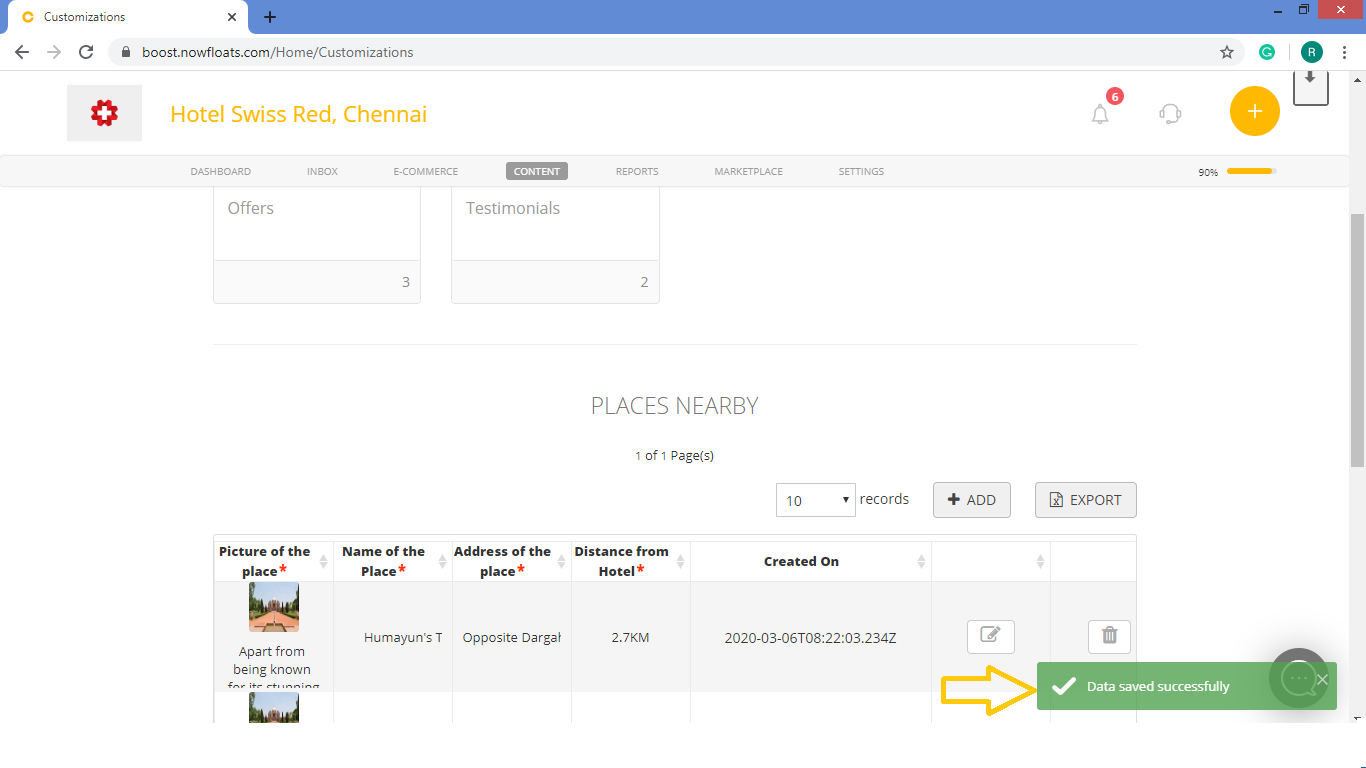Image resolution: width=1366 pixels, height=768 pixels.
Task: Click the download arrow icon at top right
Action: tap(1310, 86)
